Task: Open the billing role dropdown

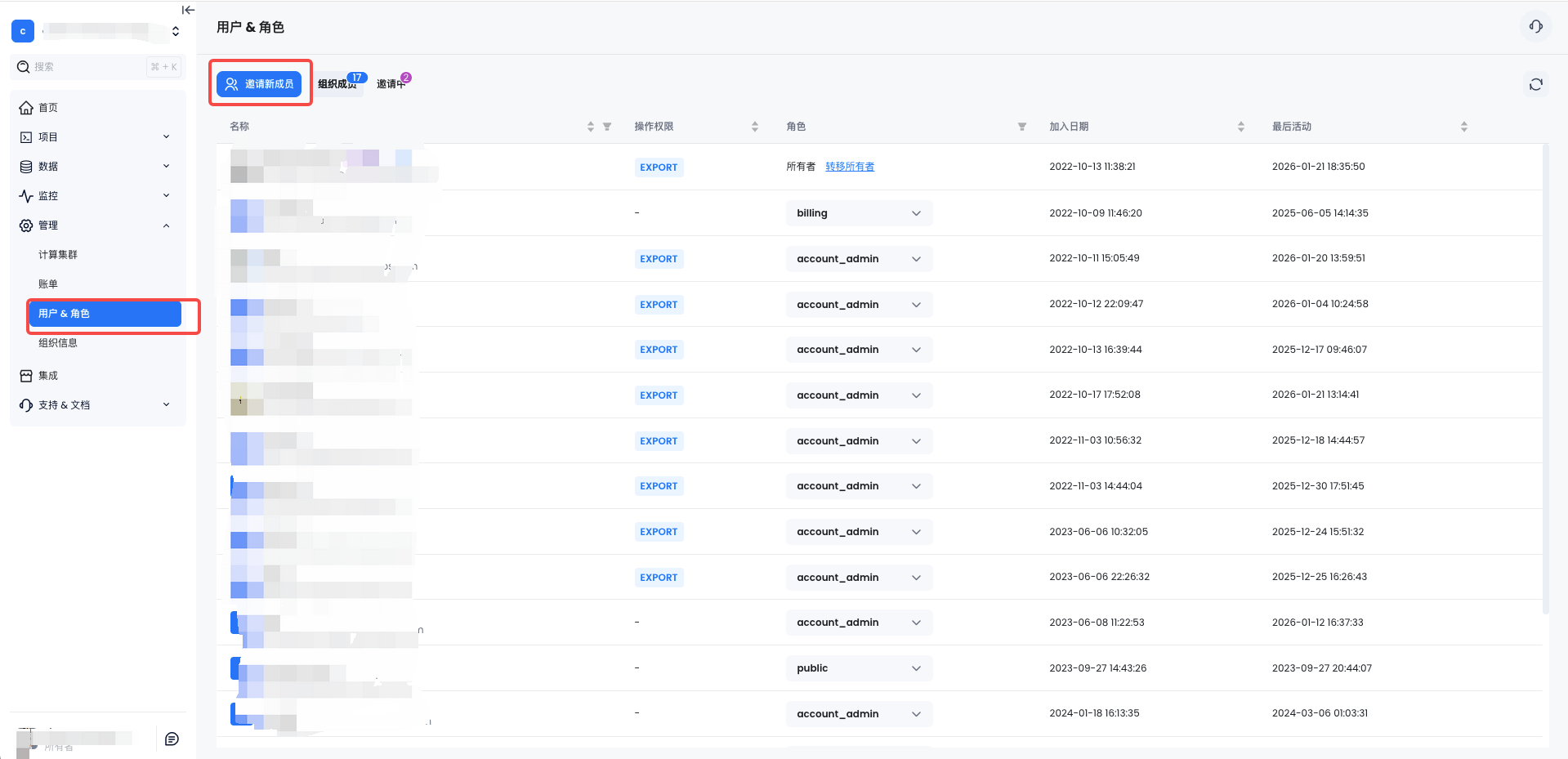Action: (859, 213)
